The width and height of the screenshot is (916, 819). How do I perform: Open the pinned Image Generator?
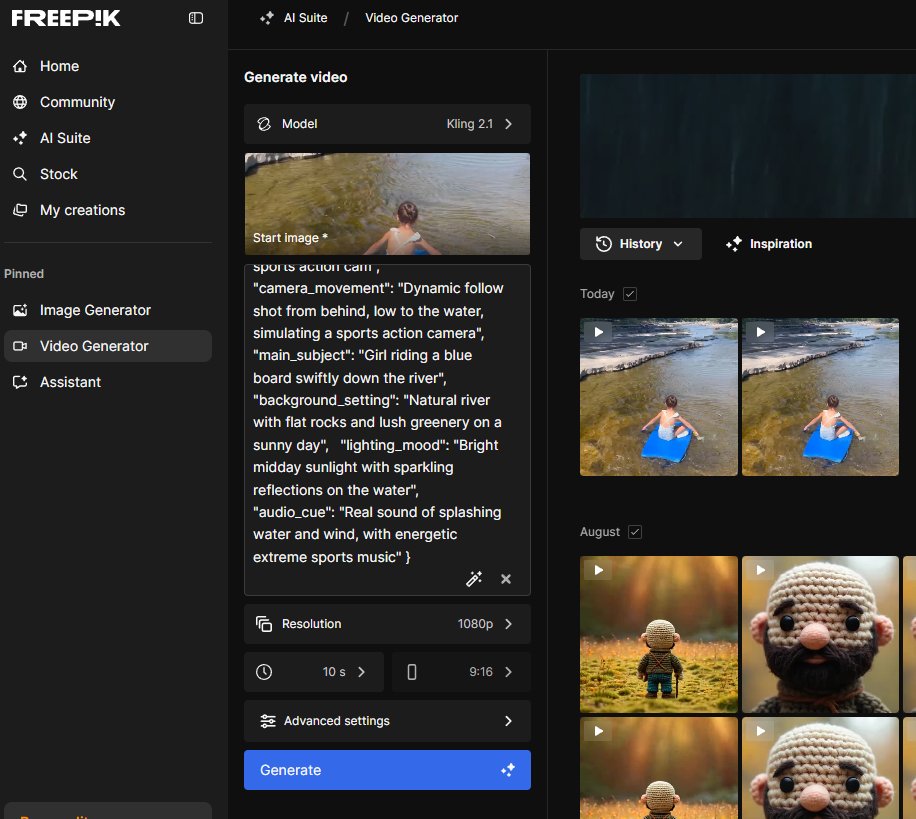tap(107, 310)
